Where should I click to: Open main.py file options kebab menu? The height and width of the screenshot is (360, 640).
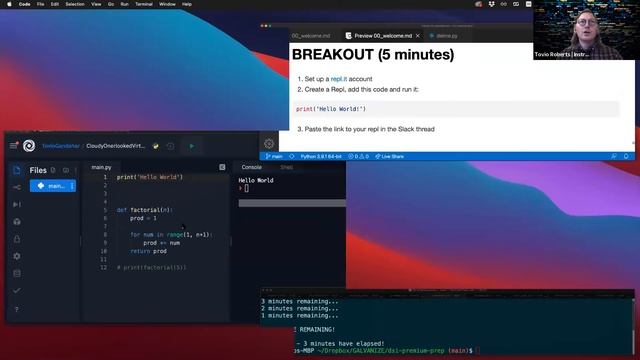click(72, 186)
